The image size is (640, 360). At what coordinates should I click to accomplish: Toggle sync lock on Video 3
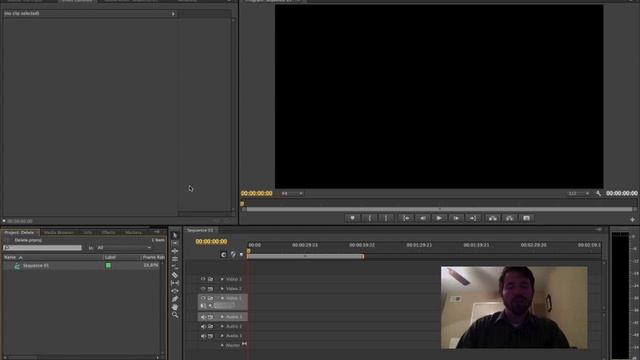click(x=211, y=279)
